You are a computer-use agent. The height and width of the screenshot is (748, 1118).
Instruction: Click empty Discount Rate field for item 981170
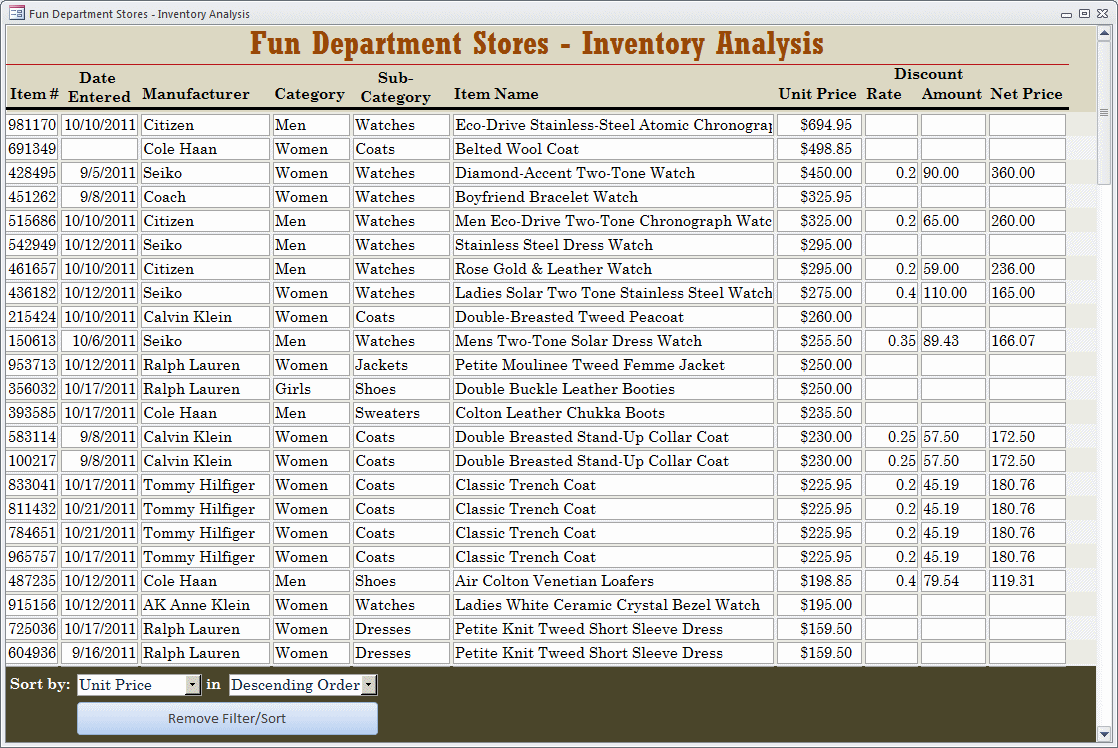(891, 125)
